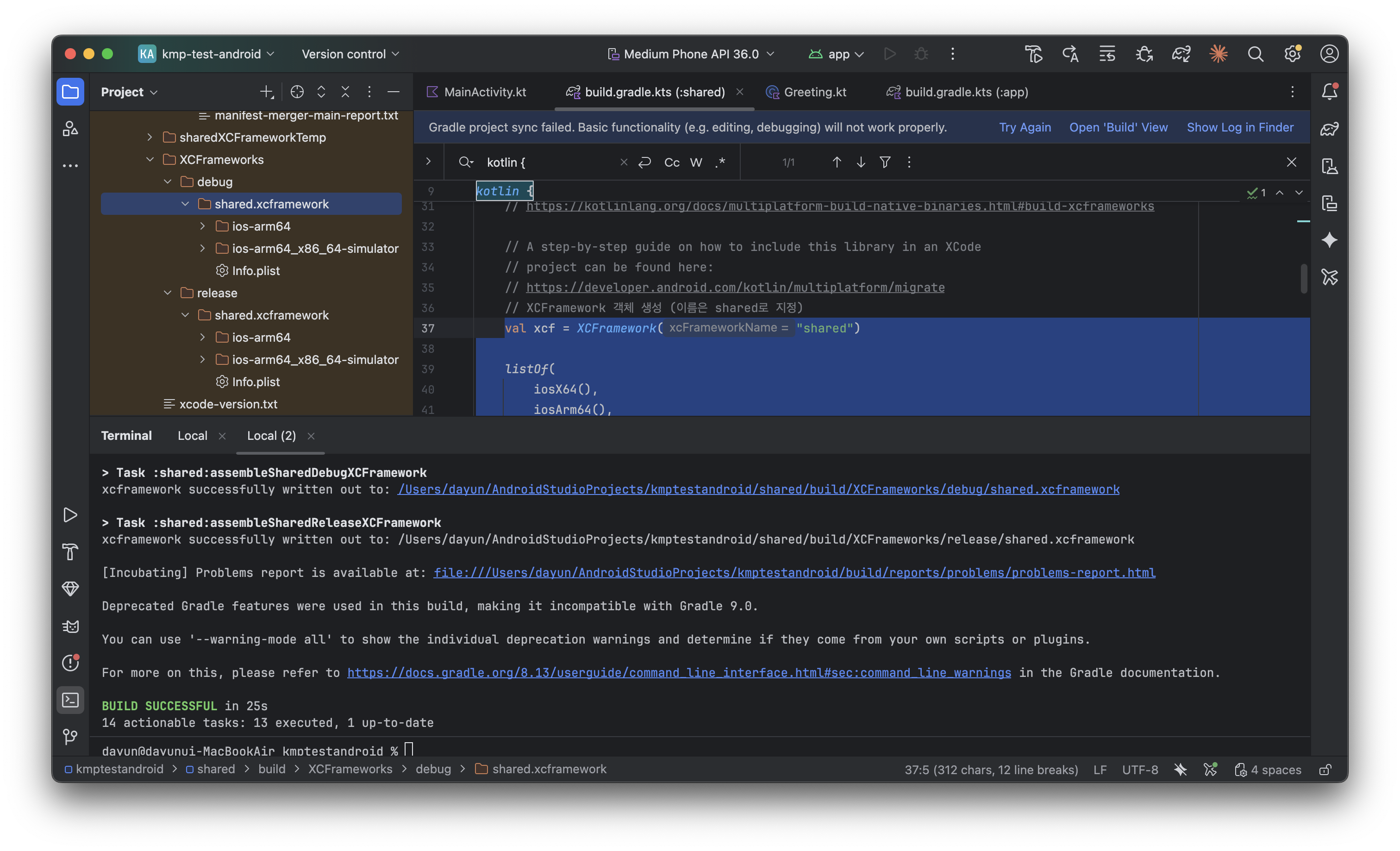
Task: Open the Notifications bell icon
Action: coord(1330,92)
